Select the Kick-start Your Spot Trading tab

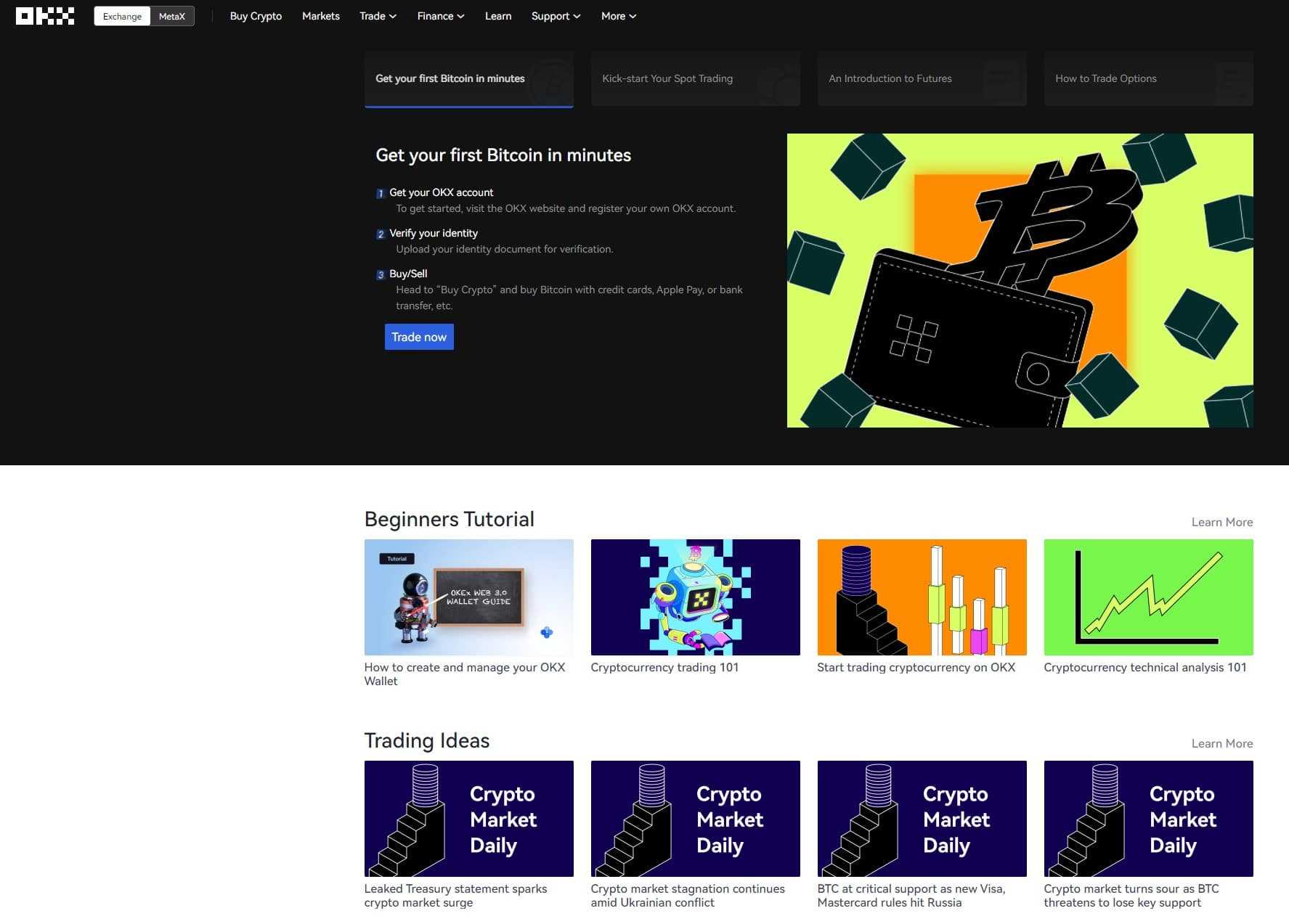coord(695,78)
